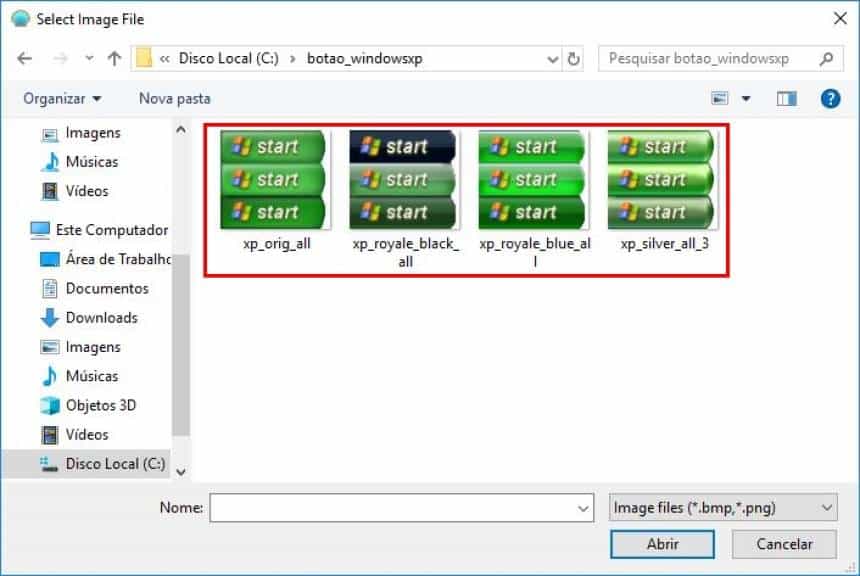Image resolution: width=860 pixels, height=576 pixels.
Task: Select the xp_royale_blue_all thumbnail
Action: [x=534, y=179]
